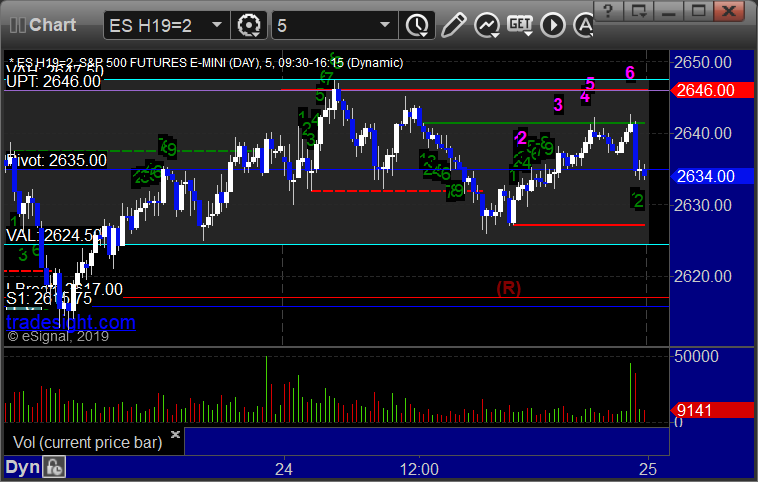Open the chart type line icon
The image size is (758, 482).
pos(487,25)
